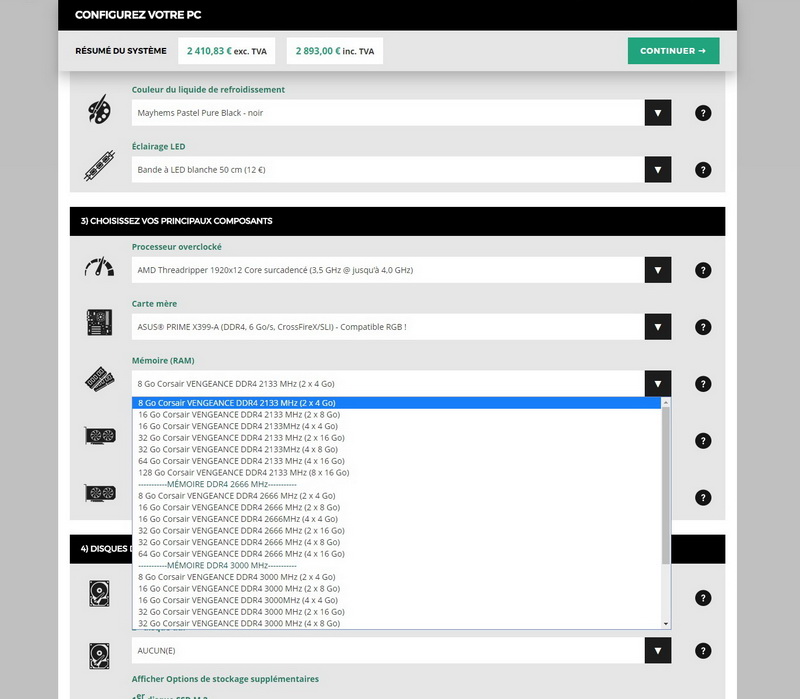
Task: Select 8 Go VENGEANCE 3000 MHz (2 x 4 Go)
Action: (x=396, y=577)
